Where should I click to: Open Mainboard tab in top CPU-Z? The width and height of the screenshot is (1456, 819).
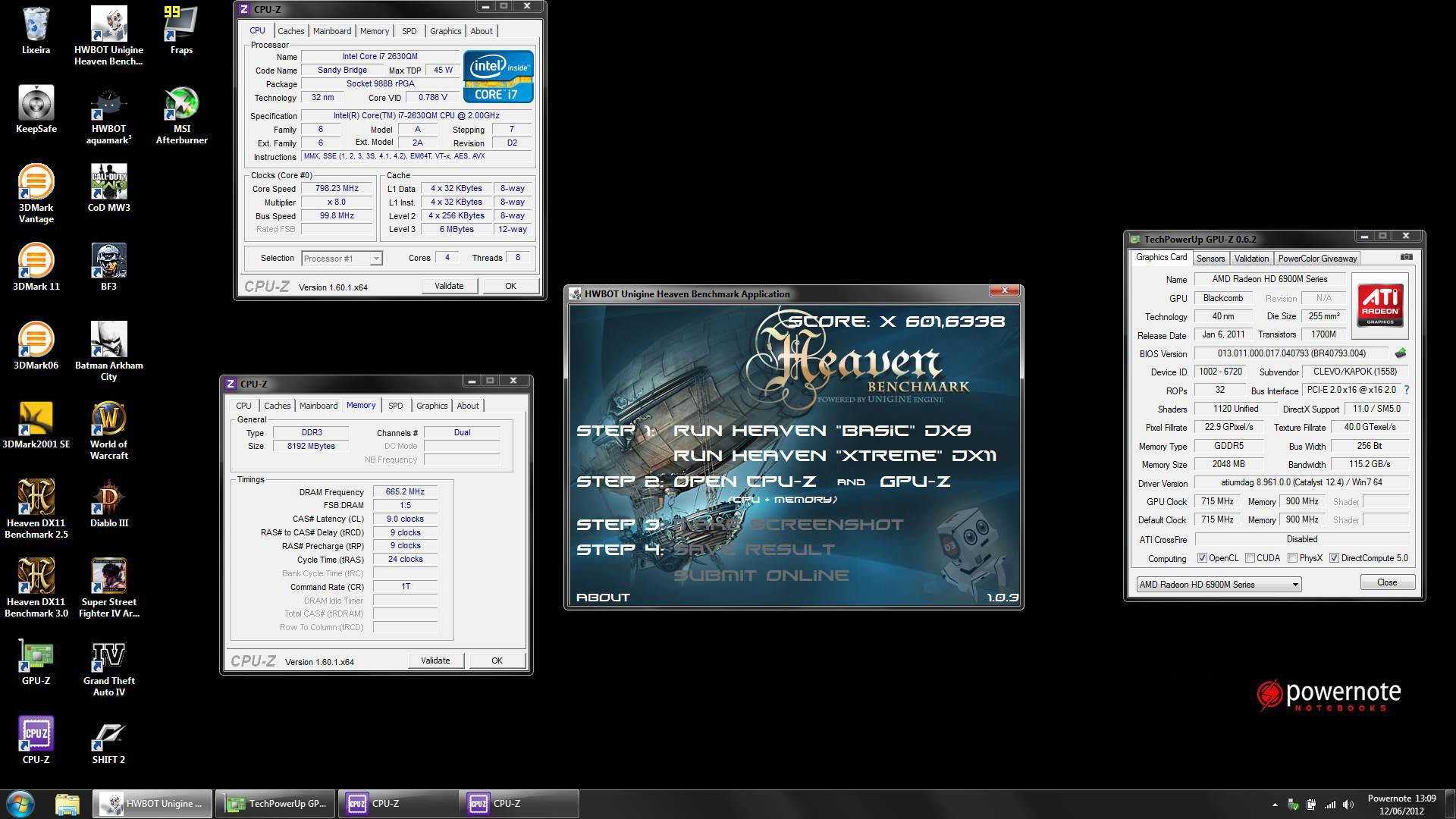click(332, 31)
